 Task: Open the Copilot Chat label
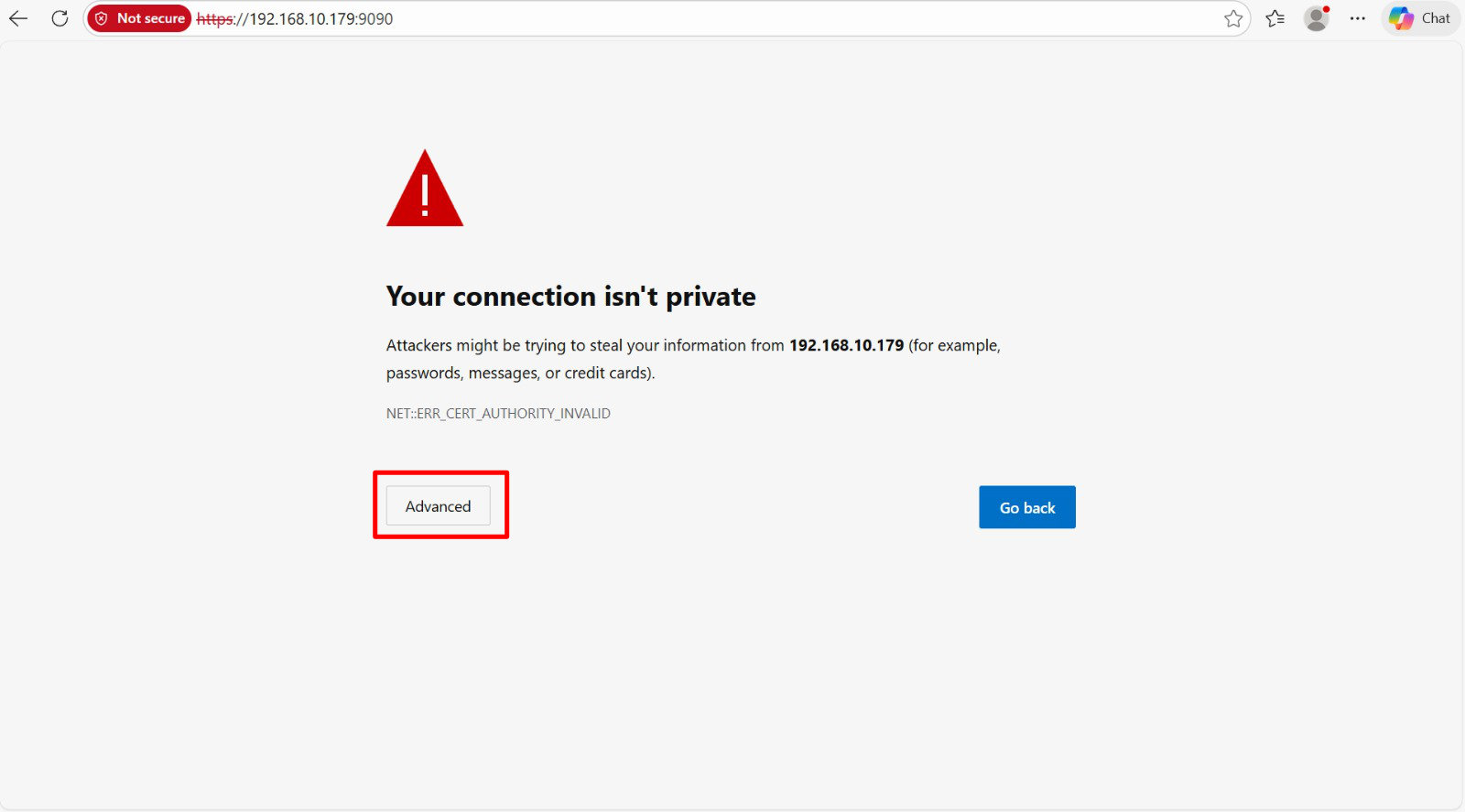coord(1436,18)
